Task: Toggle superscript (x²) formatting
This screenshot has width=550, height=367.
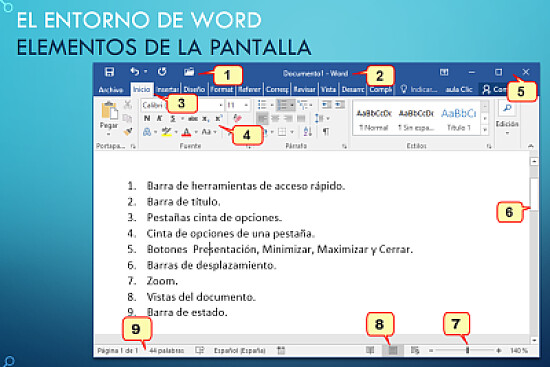Action: click(219, 118)
